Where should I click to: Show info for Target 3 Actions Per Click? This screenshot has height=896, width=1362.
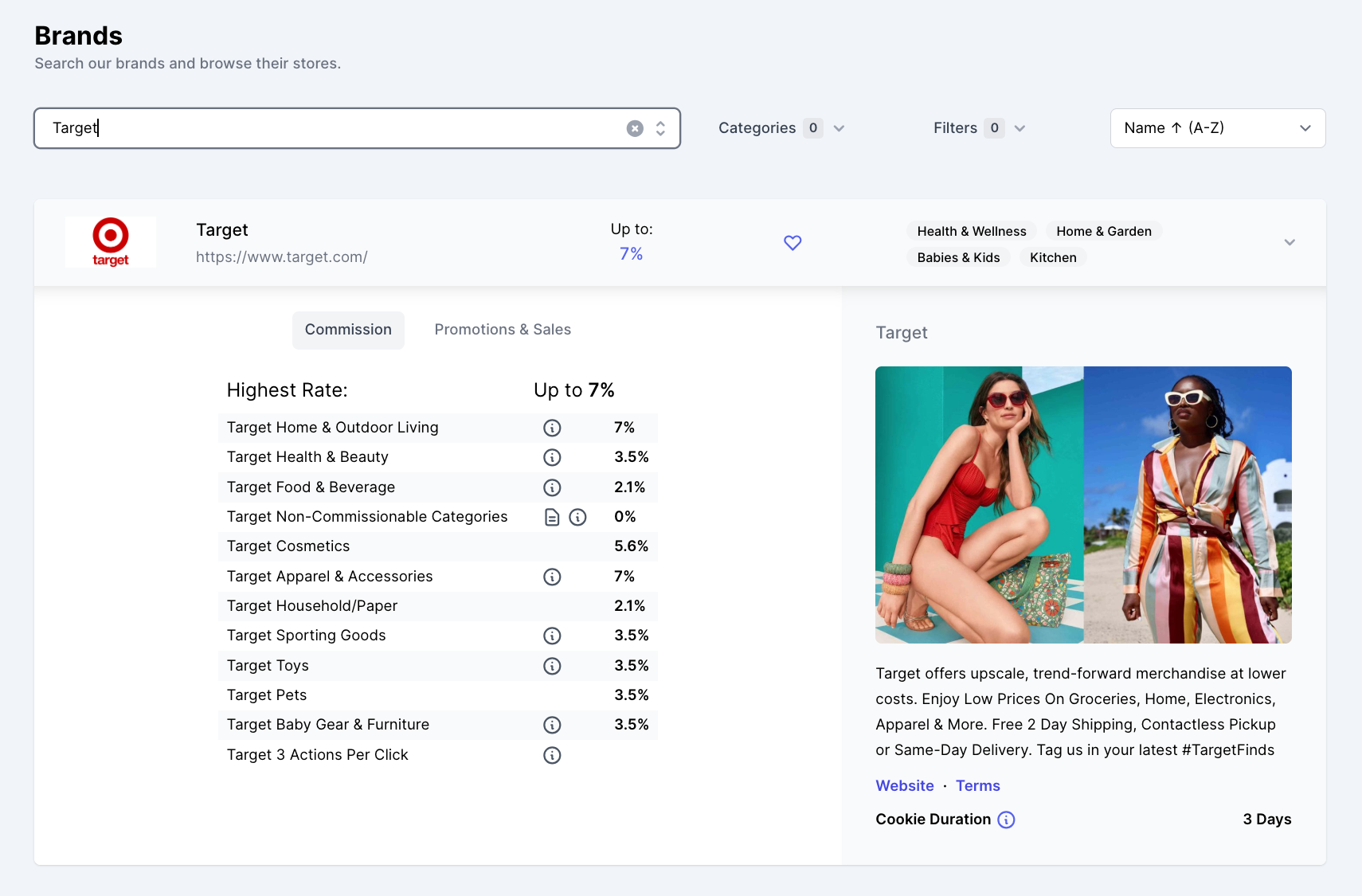[x=552, y=755]
